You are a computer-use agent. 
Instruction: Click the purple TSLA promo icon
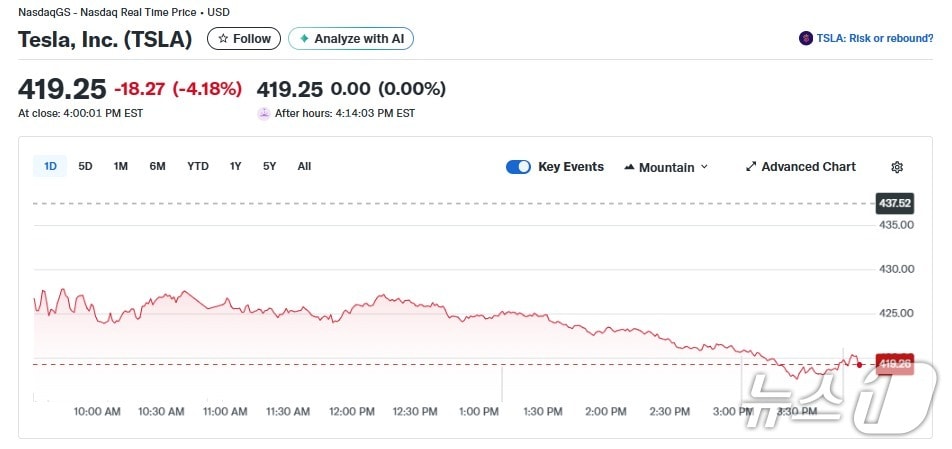(805, 39)
